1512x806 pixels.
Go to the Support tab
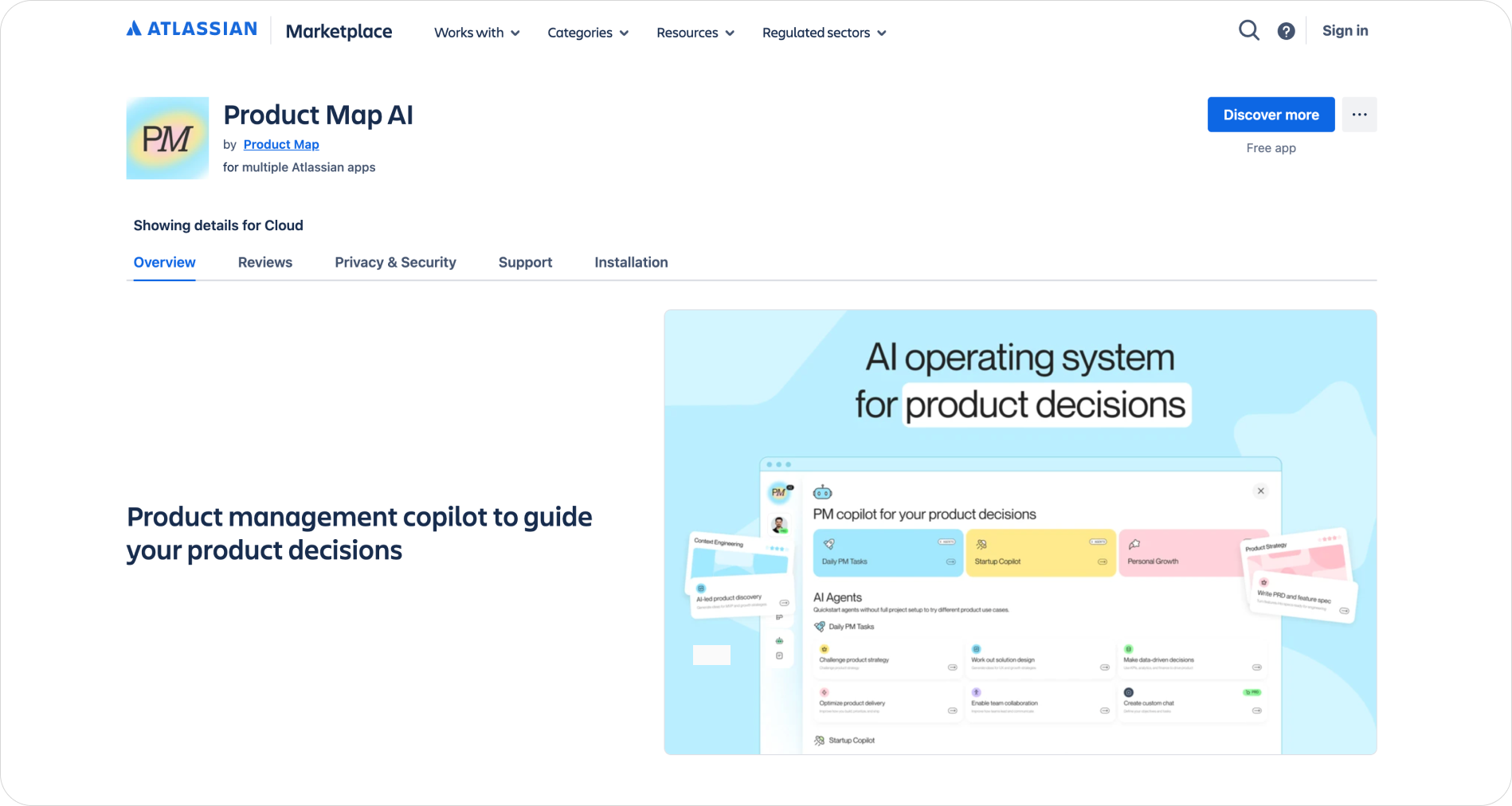tap(525, 263)
